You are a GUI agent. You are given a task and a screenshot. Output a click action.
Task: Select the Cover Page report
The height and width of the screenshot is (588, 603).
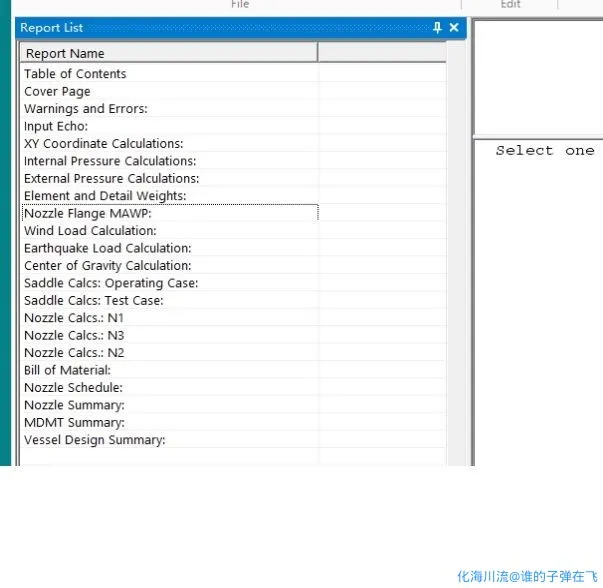pyautogui.click(x=57, y=91)
